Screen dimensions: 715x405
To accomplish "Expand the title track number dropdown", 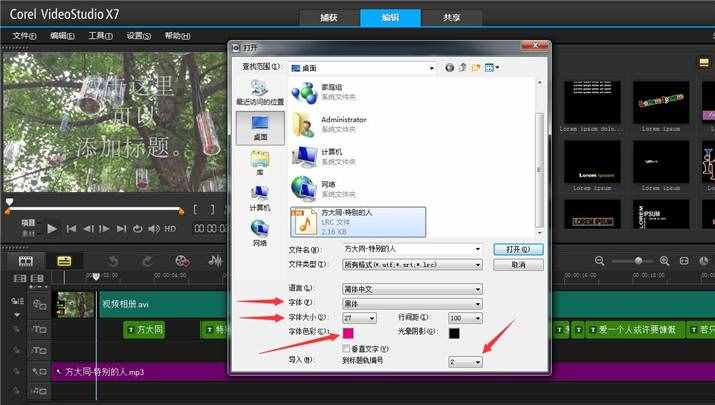I will click(477, 362).
